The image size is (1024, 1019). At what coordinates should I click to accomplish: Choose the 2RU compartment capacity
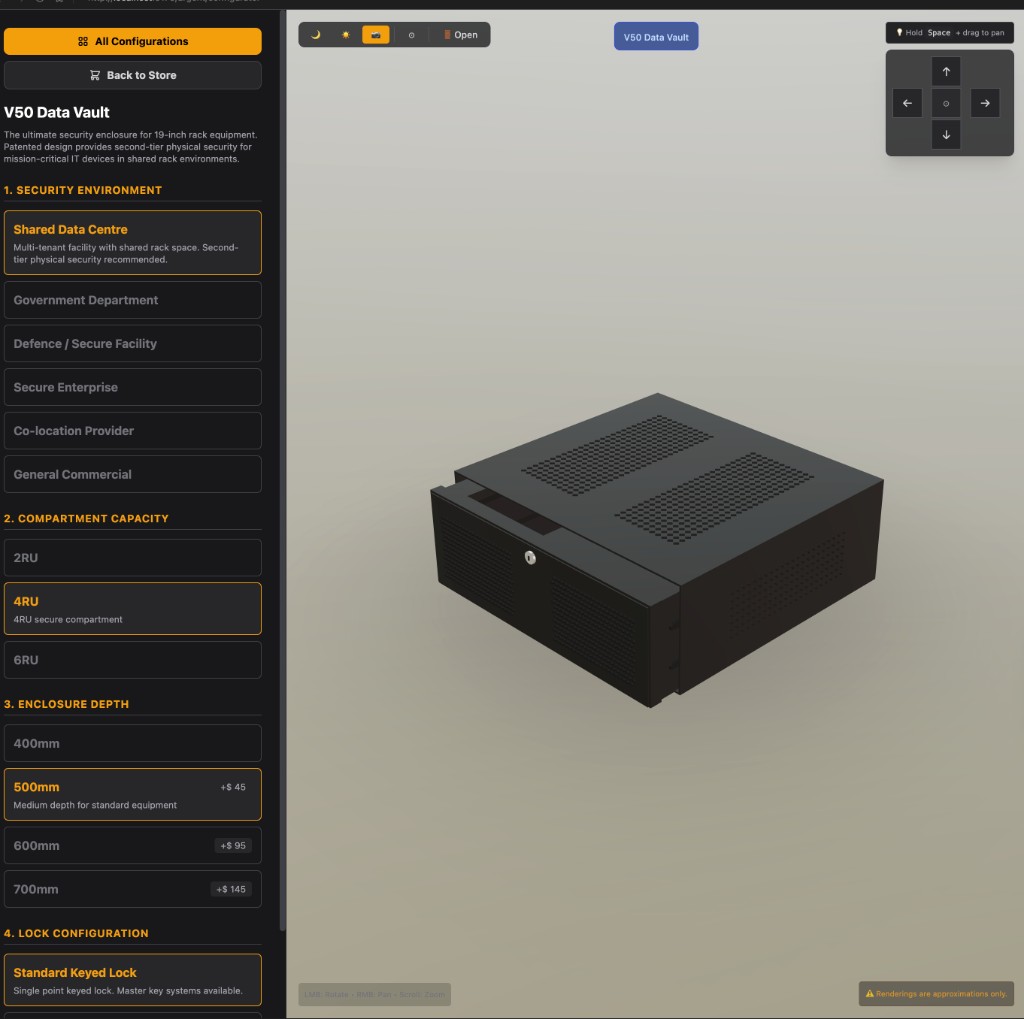[133, 558]
